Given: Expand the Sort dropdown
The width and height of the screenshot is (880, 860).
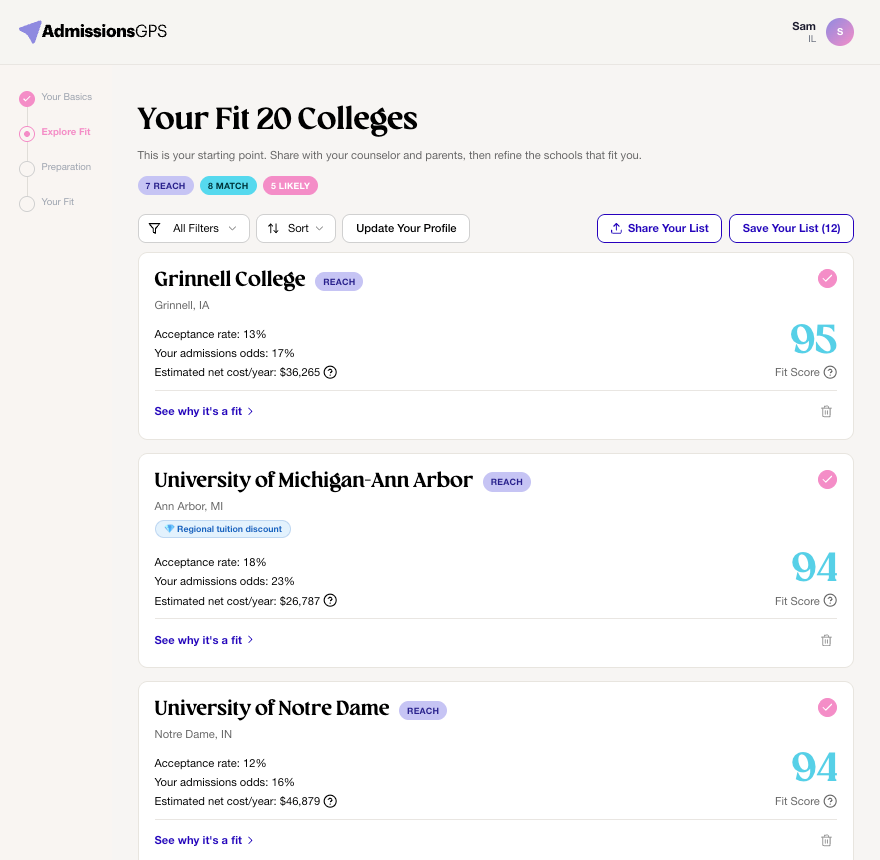Looking at the screenshot, I should click(296, 228).
